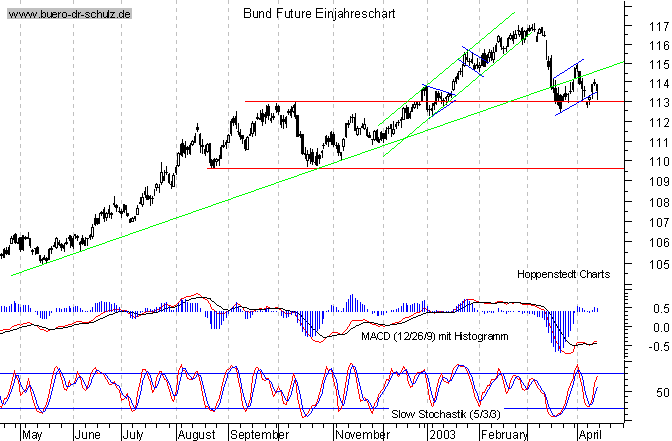Click the stochastic 50 axis value

coord(663,393)
